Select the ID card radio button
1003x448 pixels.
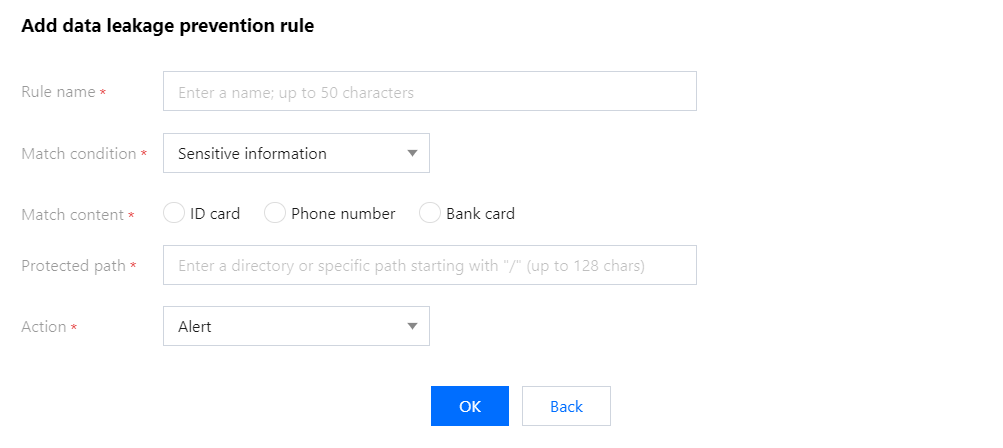(174, 213)
